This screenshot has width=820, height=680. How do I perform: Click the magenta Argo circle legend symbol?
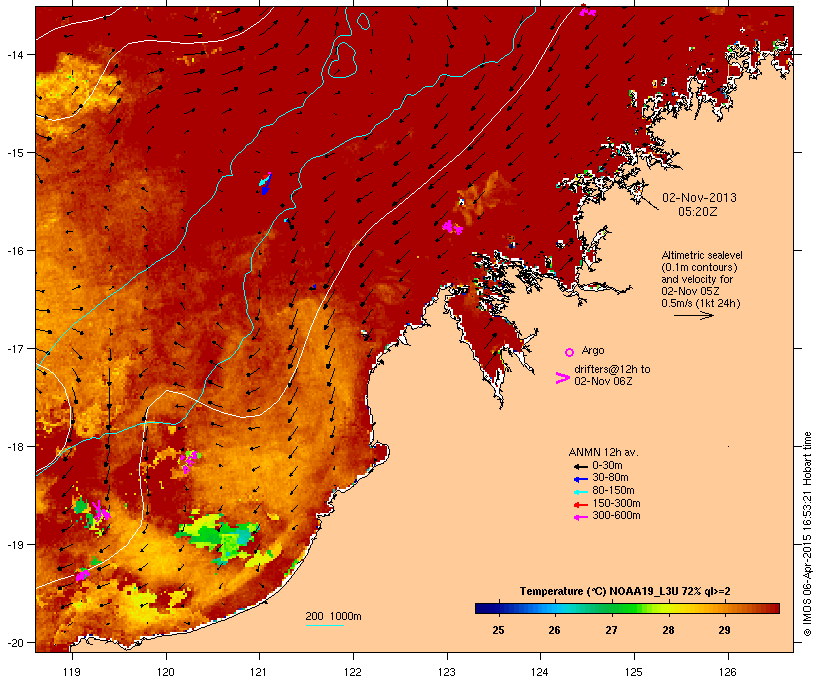tap(570, 352)
